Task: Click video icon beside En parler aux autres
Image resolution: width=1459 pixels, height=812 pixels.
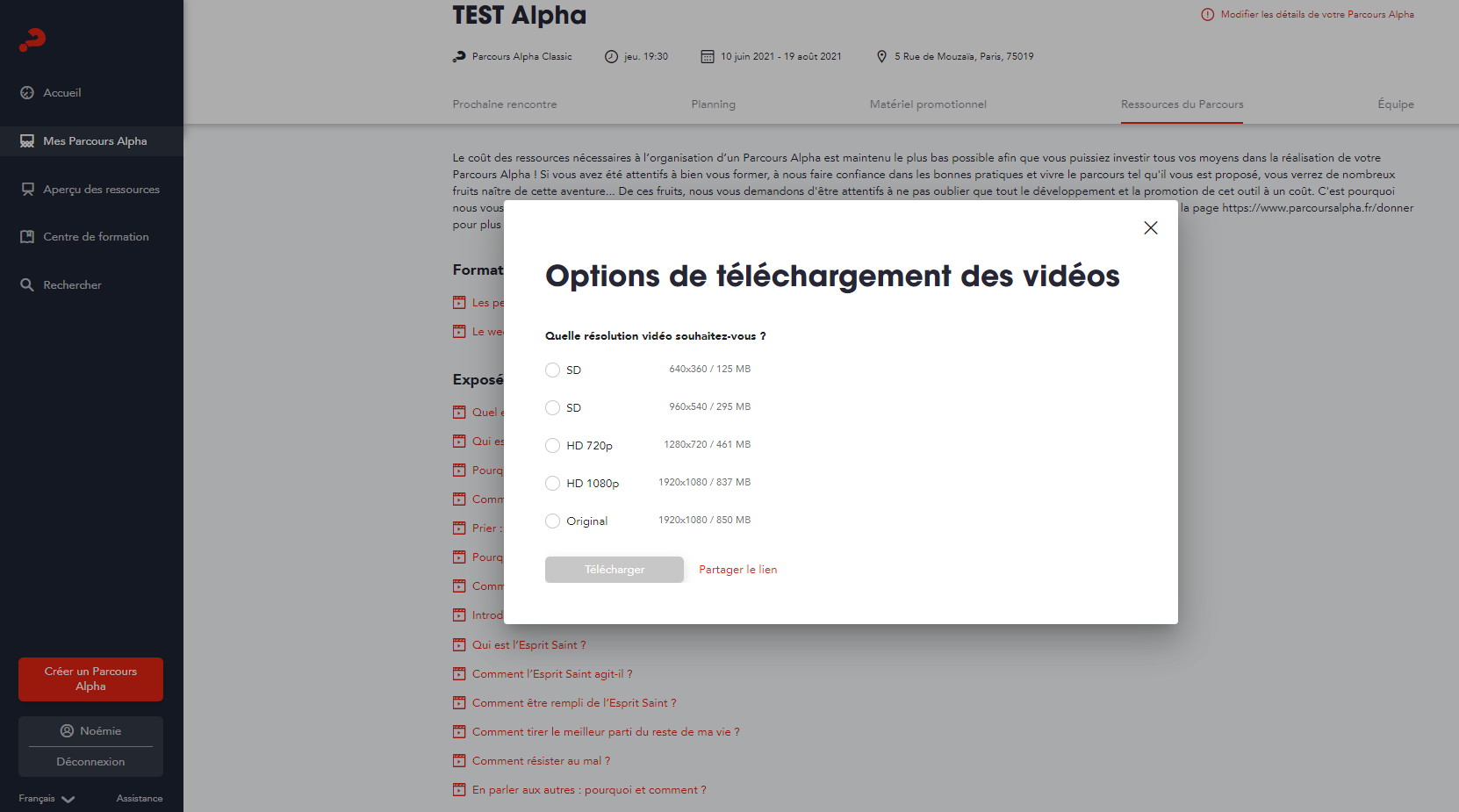Action: pos(459,790)
